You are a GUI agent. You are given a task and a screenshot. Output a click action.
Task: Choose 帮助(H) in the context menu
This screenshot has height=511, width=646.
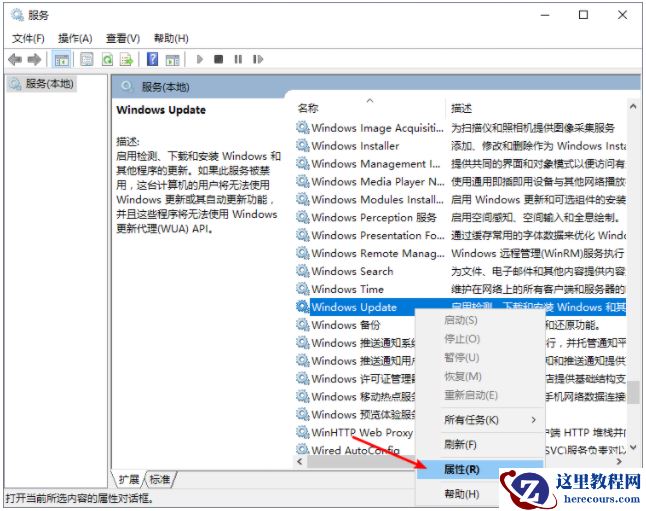click(461, 494)
